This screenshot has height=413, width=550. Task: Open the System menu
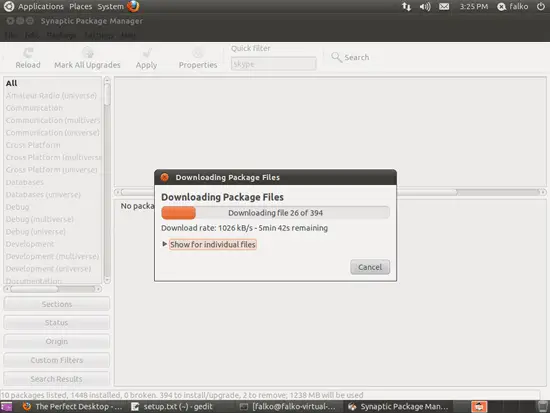110,7
